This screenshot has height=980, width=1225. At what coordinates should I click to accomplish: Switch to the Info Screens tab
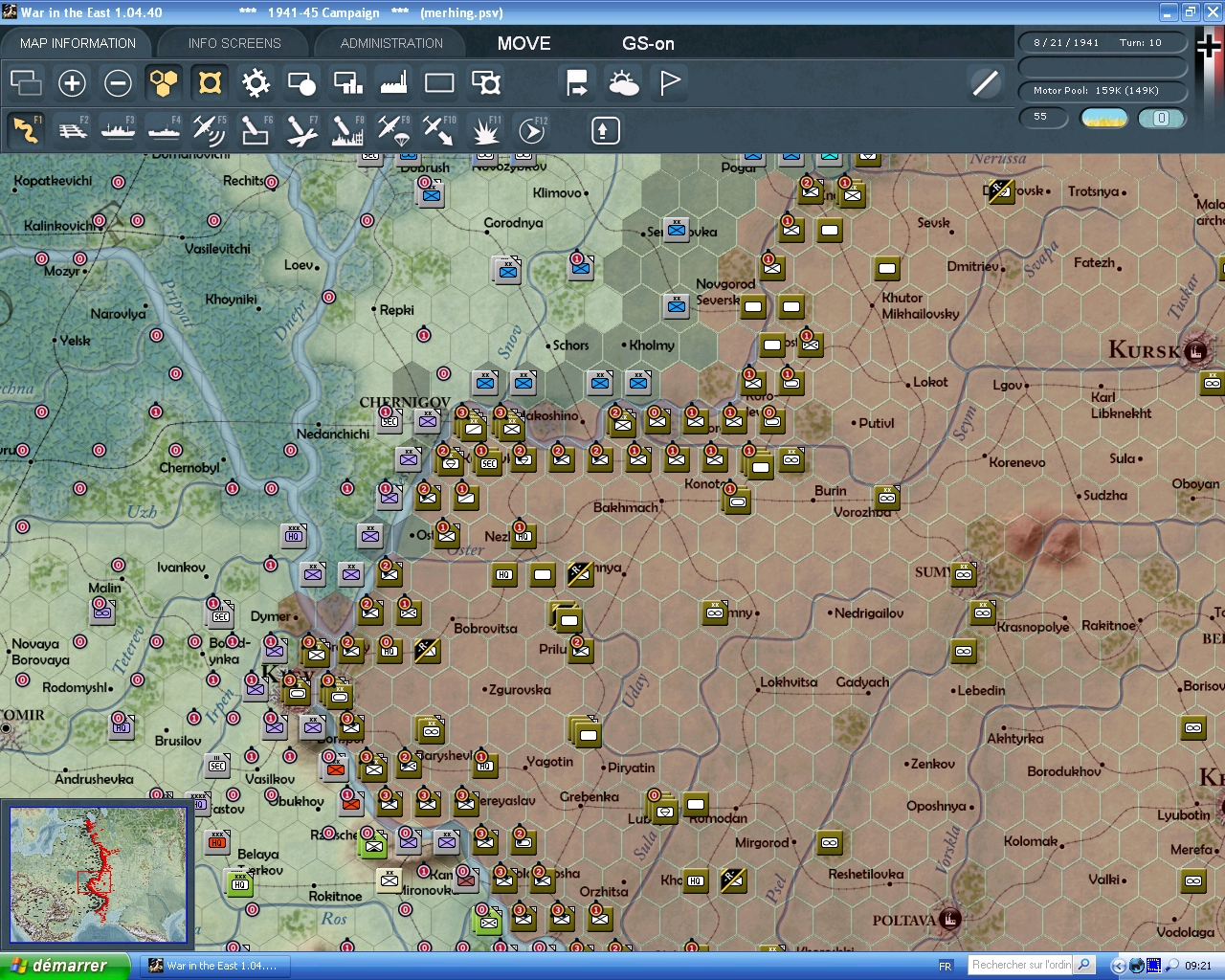234,43
